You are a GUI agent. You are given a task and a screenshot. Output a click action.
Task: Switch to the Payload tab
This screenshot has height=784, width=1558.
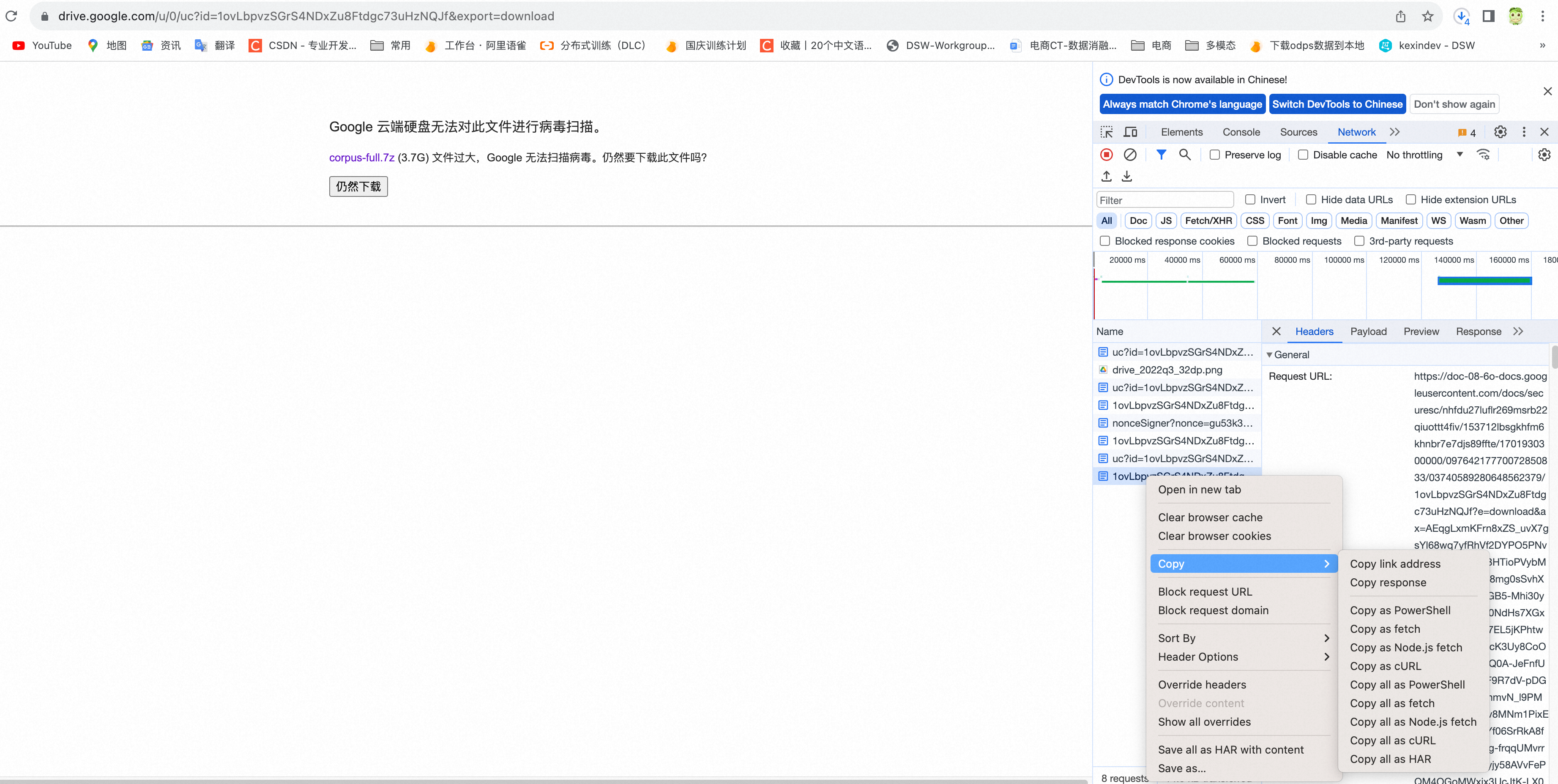pos(1368,331)
